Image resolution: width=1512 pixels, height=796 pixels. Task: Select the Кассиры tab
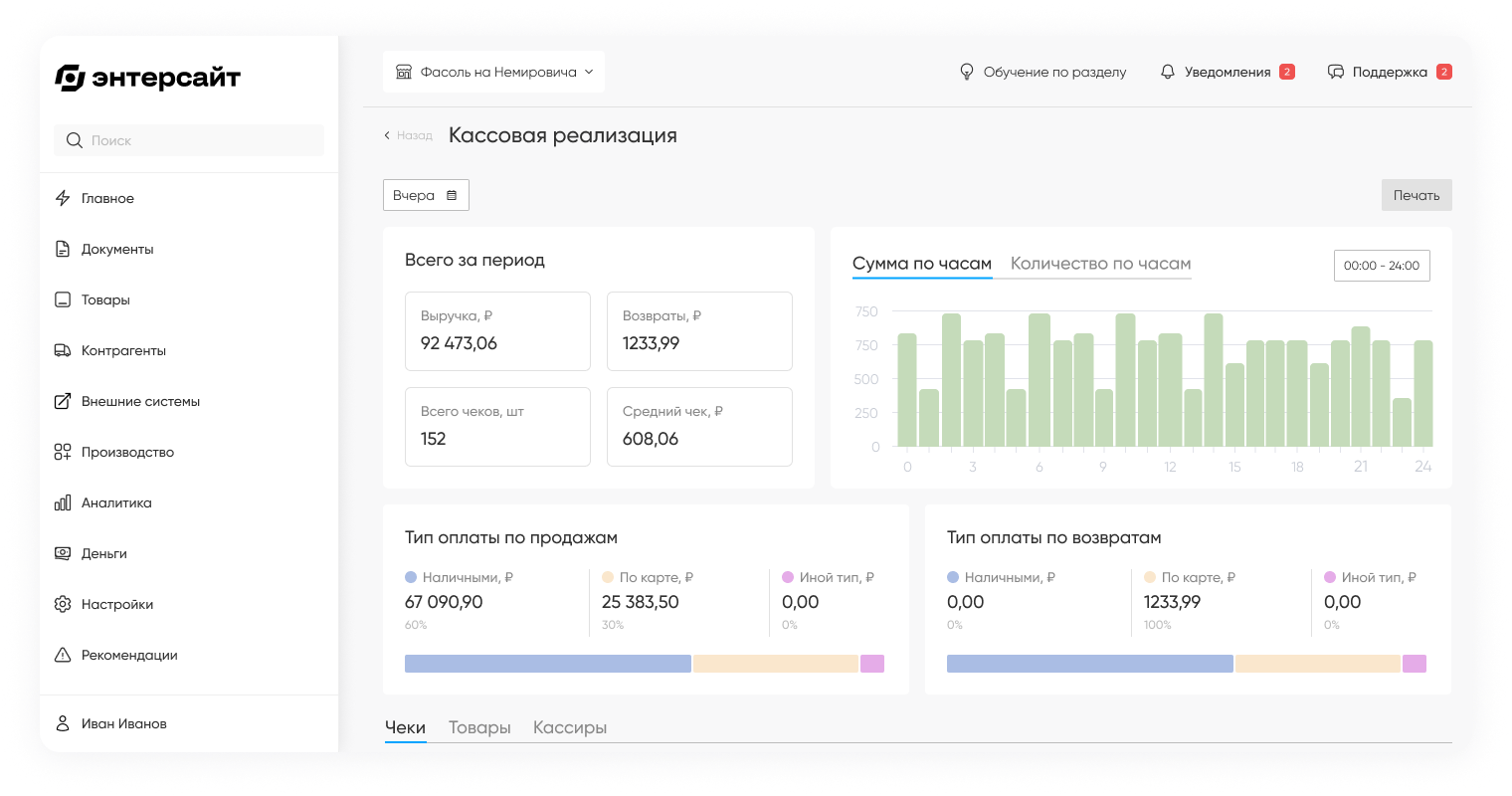pyautogui.click(x=570, y=727)
